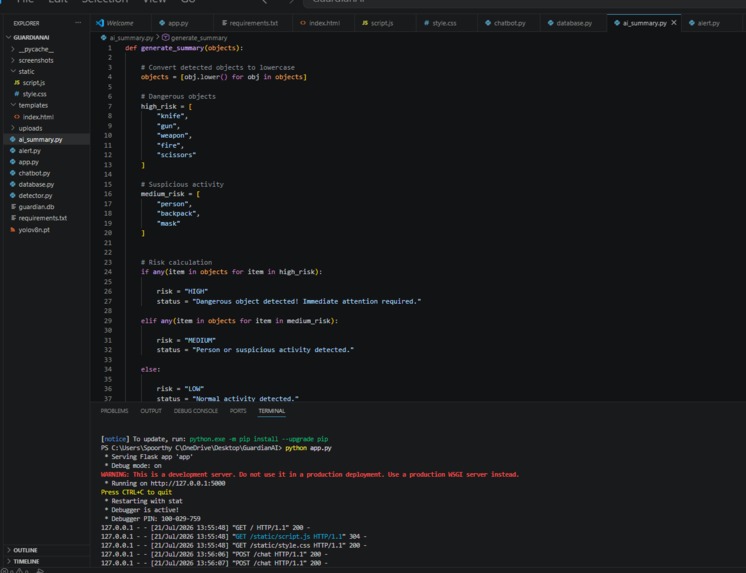Expand the TIMELINE section
The image size is (746, 573).
pos(26,561)
